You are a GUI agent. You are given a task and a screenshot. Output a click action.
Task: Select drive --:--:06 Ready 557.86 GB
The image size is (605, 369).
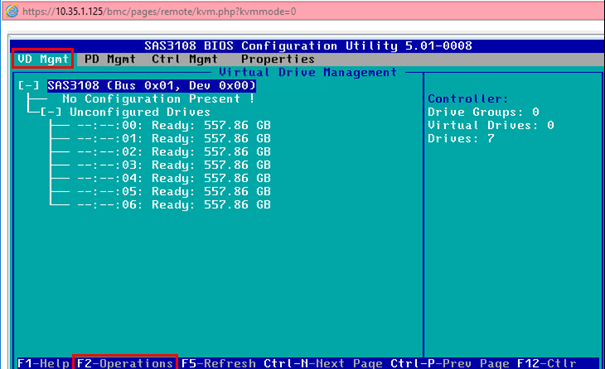(174, 205)
